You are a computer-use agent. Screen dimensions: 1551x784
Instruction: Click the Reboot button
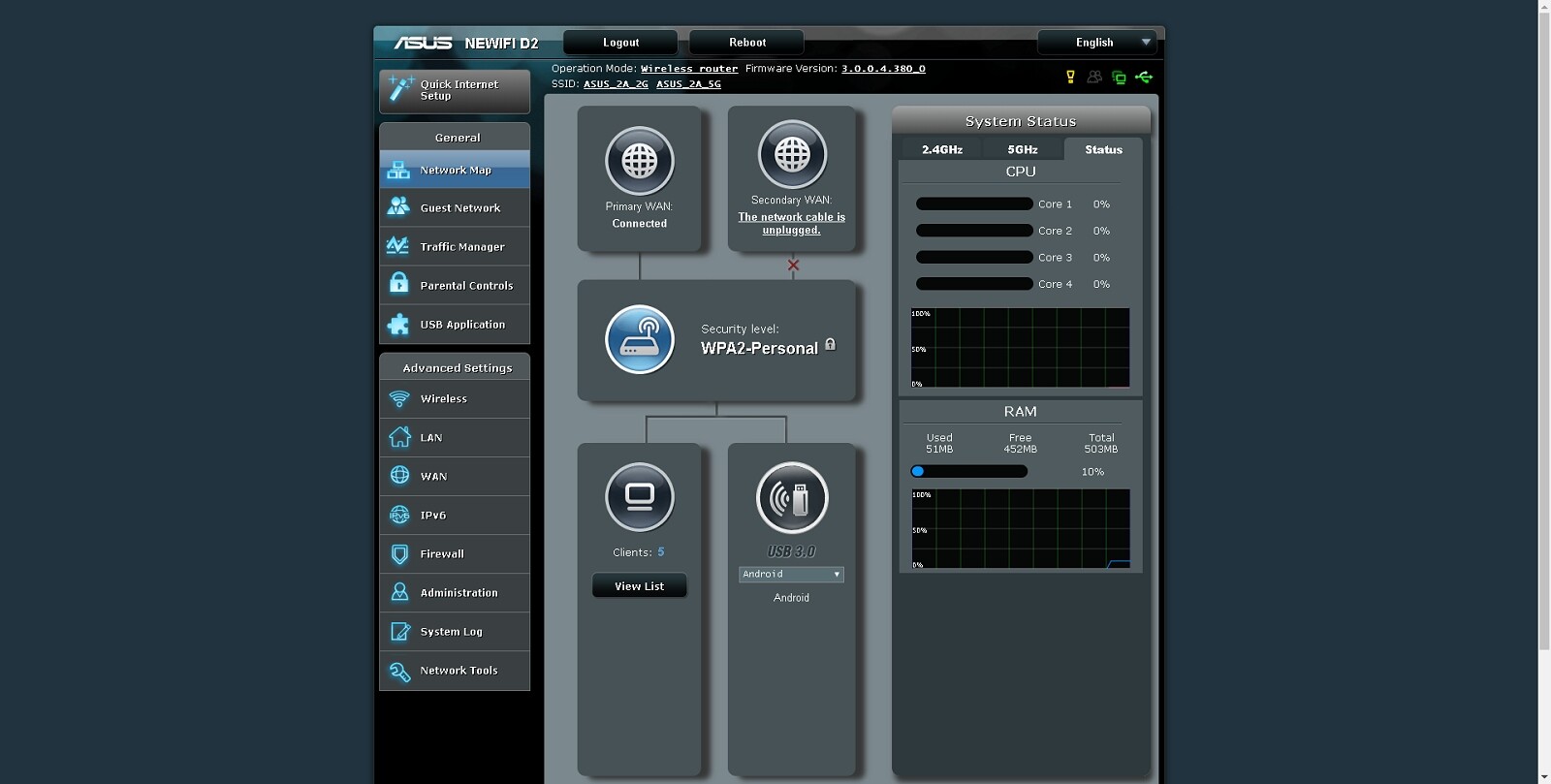tap(746, 43)
